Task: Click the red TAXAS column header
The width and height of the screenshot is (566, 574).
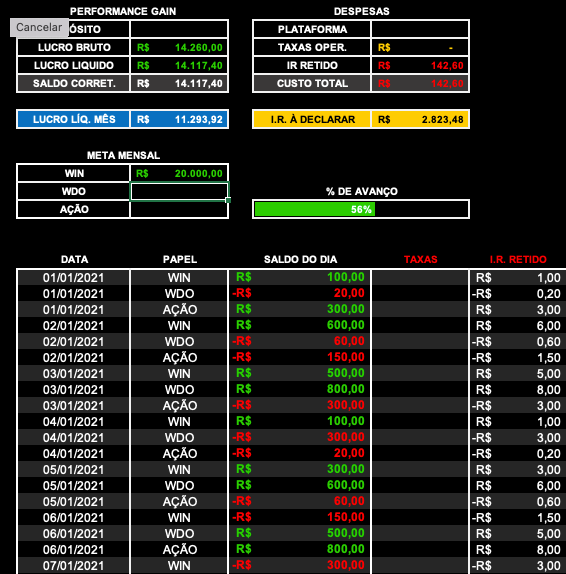Action: pyautogui.click(x=421, y=260)
